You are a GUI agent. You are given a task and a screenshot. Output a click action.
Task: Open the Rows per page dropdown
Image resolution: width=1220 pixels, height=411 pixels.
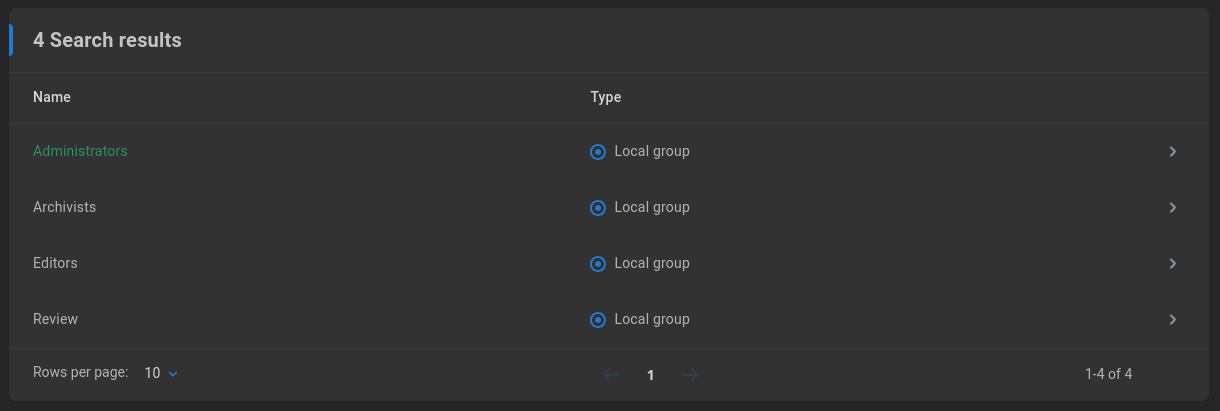(x=161, y=373)
